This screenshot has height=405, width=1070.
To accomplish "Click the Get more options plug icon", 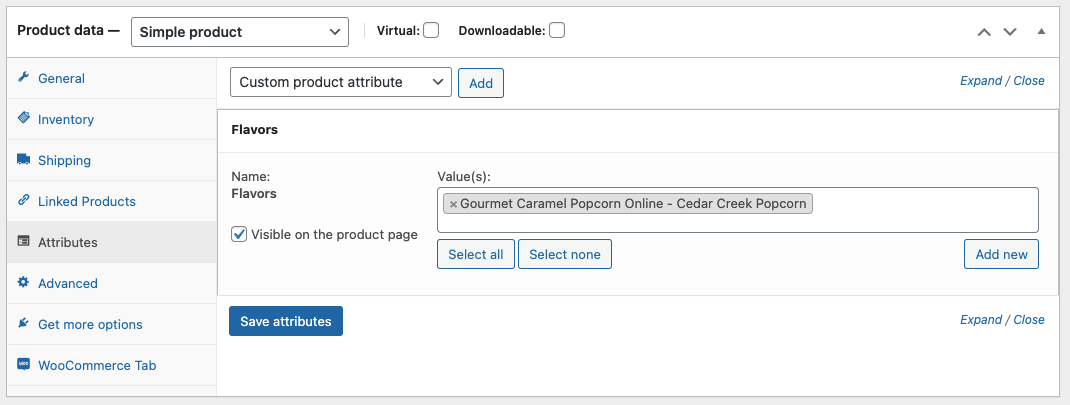I will pos(23,323).
